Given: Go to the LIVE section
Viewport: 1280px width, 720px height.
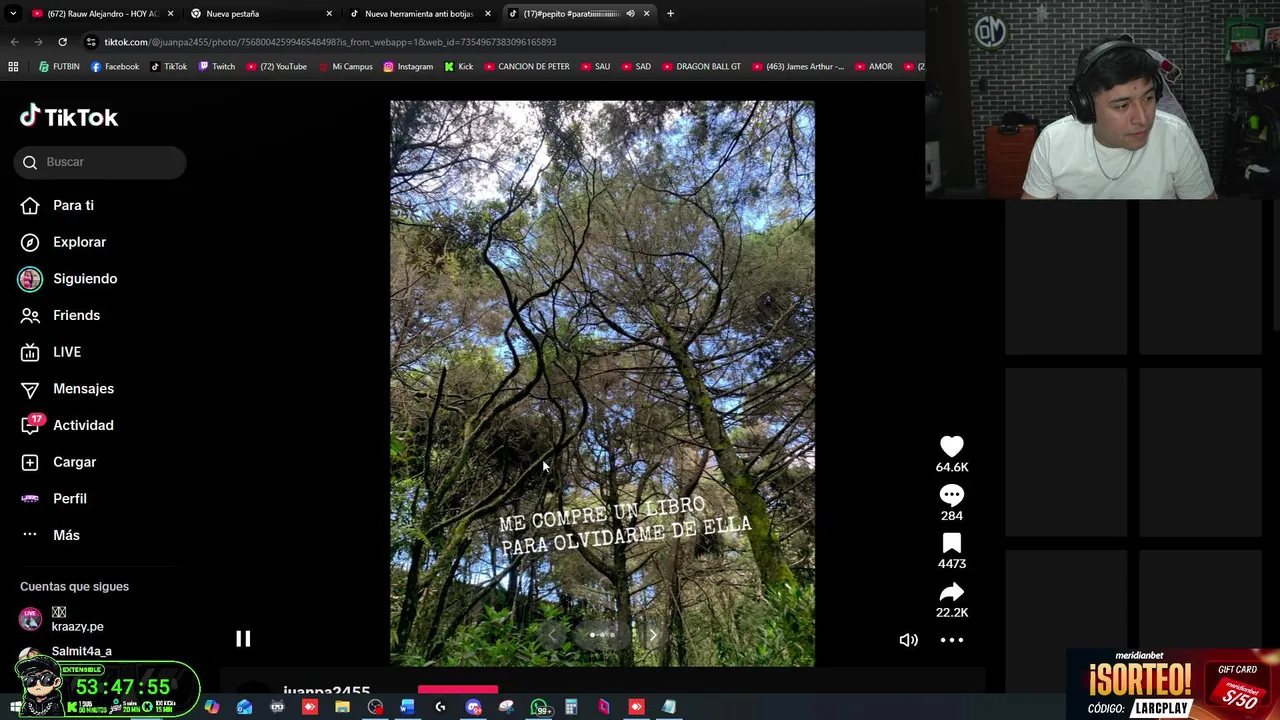Looking at the screenshot, I should click(67, 352).
